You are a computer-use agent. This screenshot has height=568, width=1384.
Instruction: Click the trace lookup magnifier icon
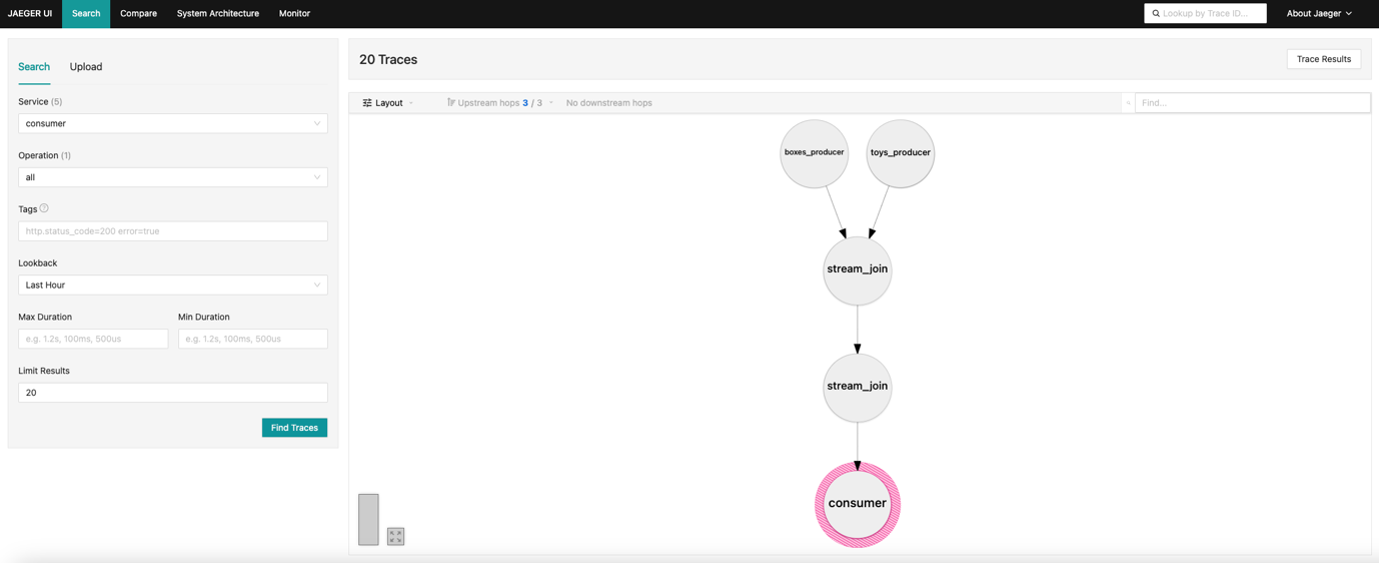click(x=1156, y=13)
